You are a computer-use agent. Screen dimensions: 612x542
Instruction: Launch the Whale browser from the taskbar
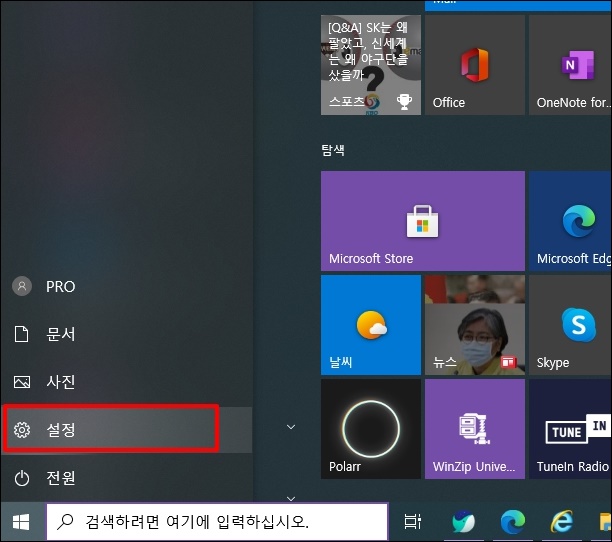click(463, 522)
